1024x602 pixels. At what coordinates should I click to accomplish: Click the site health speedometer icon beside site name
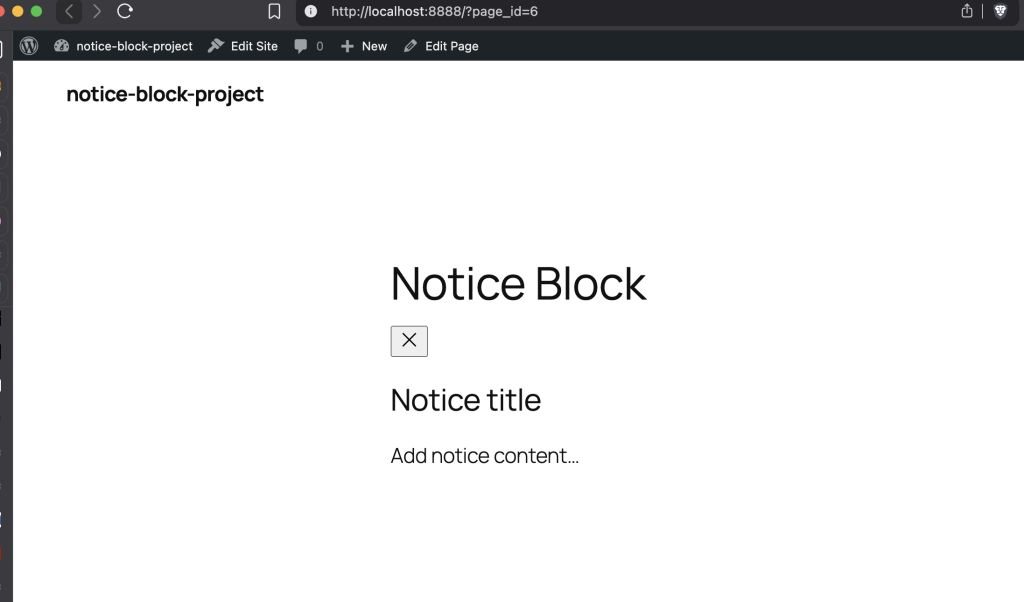click(x=61, y=46)
